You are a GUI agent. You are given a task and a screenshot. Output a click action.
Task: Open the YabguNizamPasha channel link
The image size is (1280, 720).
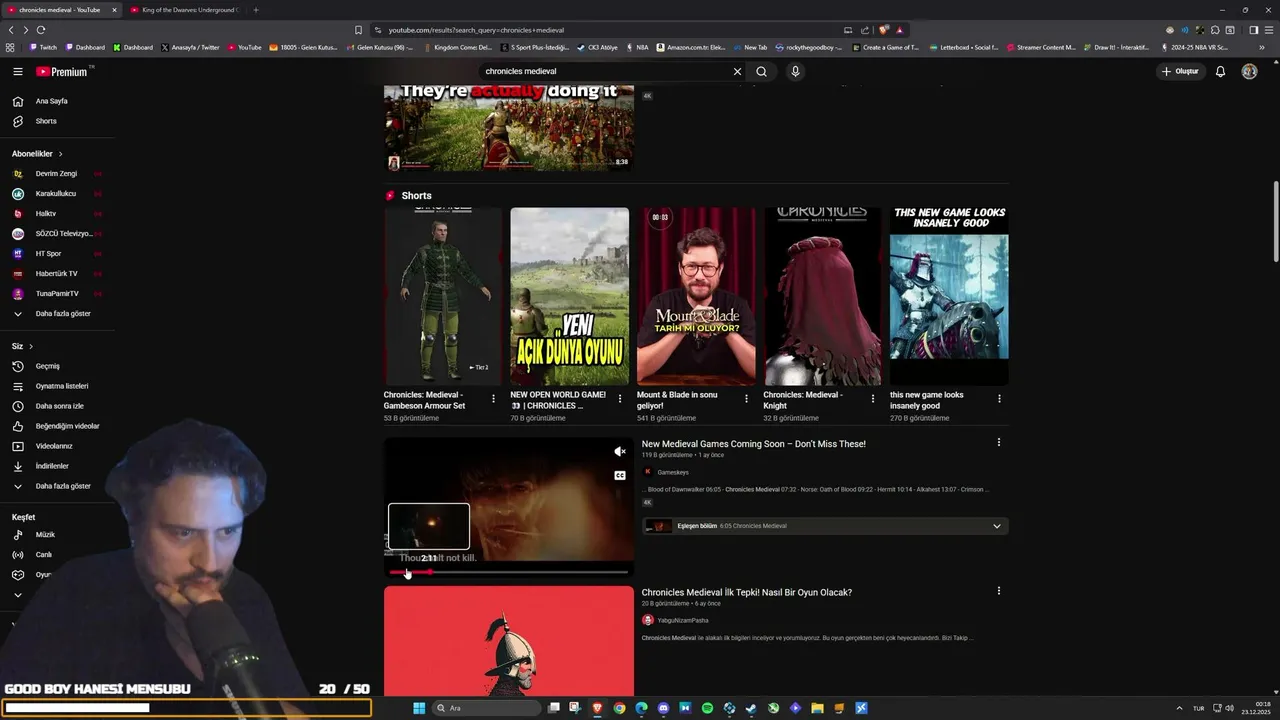coord(683,620)
